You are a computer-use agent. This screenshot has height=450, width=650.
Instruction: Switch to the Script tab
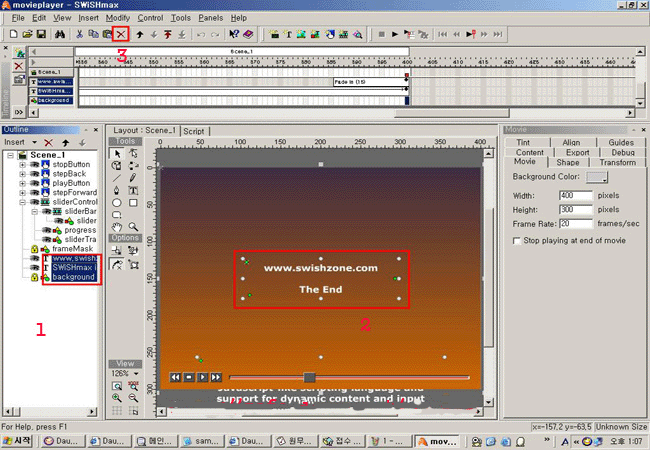[x=194, y=131]
